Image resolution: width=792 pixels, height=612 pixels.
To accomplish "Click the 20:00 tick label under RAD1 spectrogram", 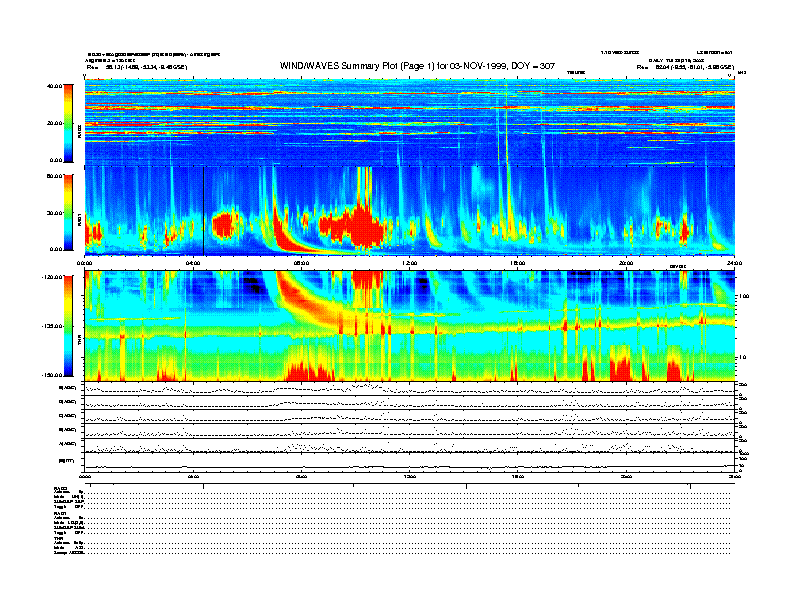I will tap(626, 263).
